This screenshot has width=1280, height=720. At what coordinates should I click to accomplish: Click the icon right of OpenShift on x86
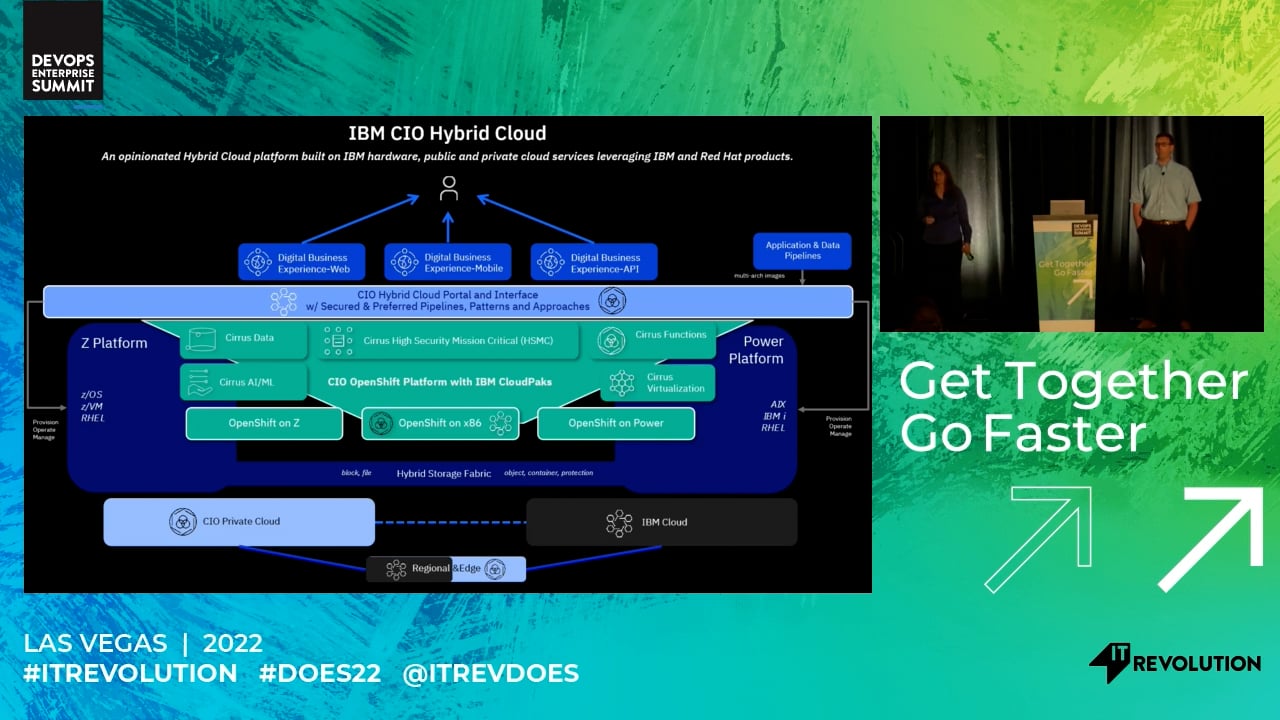500,424
